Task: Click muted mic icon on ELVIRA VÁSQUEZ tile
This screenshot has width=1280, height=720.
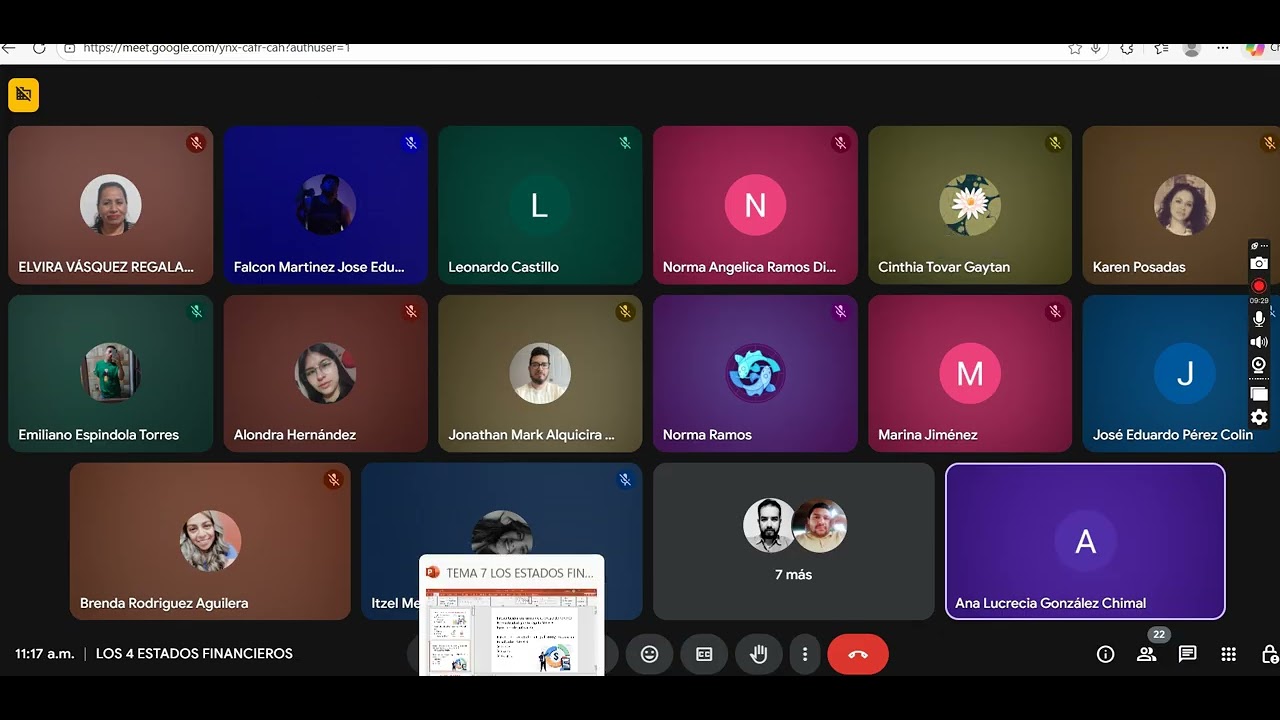Action: tap(196, 143)
